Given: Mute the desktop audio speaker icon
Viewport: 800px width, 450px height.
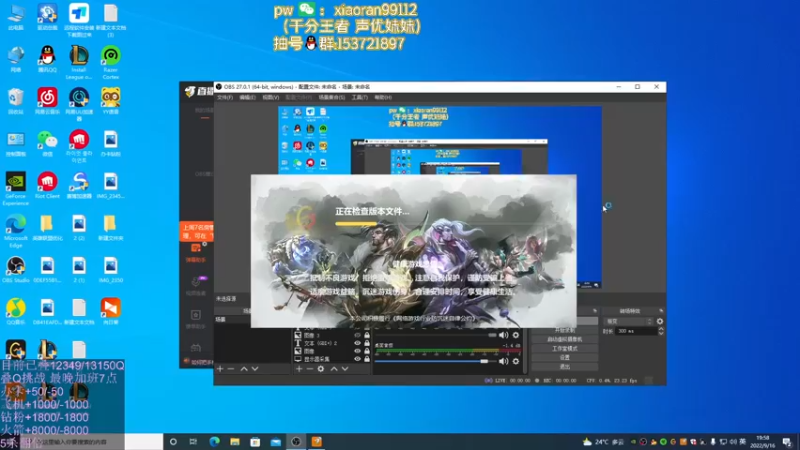Looking at the screenshot, I should (504, 361).
